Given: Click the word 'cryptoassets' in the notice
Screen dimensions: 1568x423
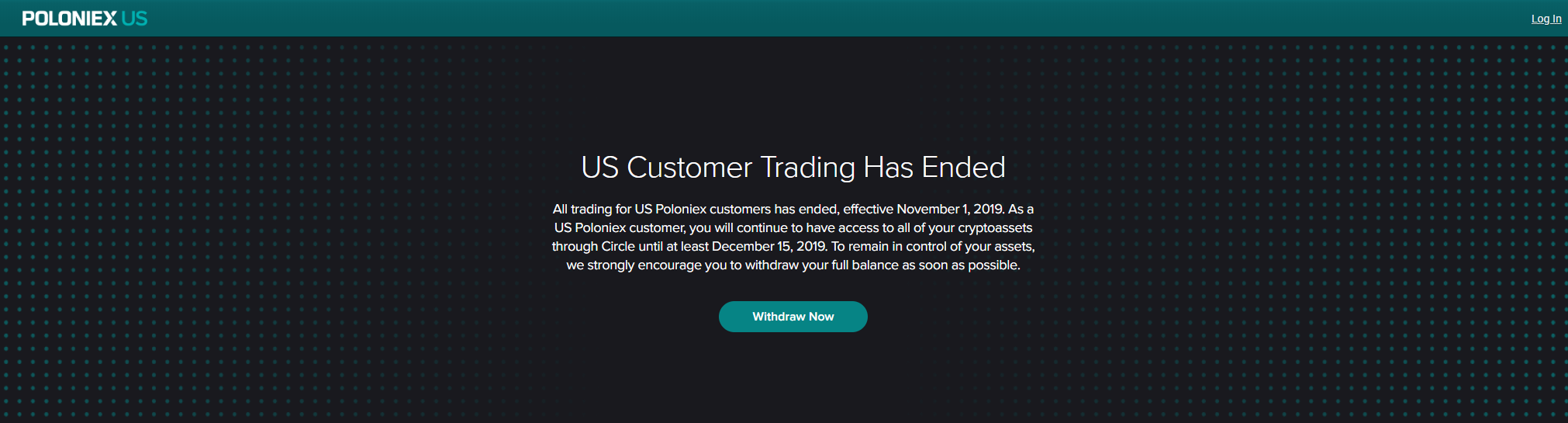Looking at the screenshot, I should 995,227.
